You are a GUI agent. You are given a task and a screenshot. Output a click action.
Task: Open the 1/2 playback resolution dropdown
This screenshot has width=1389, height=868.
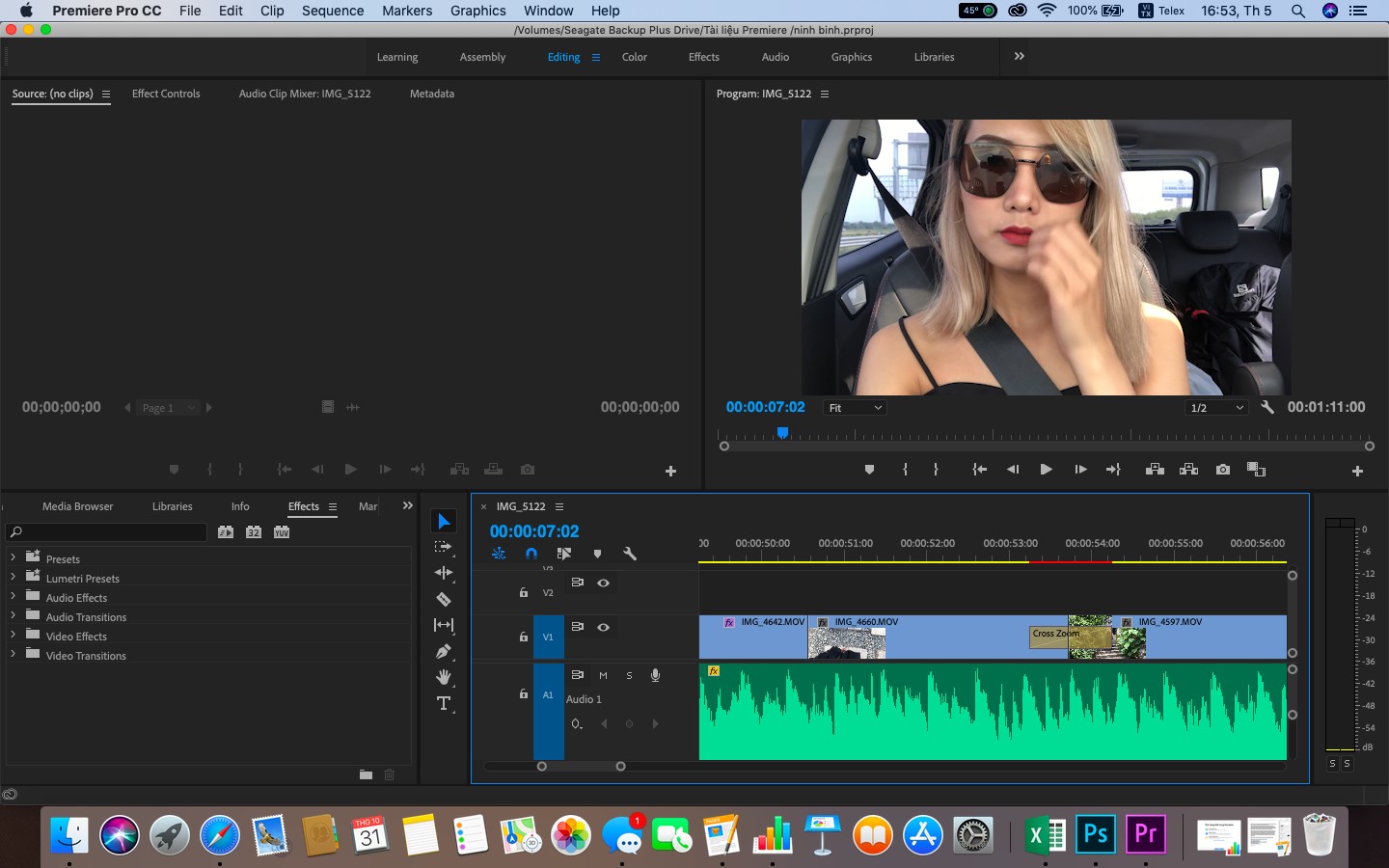tap(1217, 408)
